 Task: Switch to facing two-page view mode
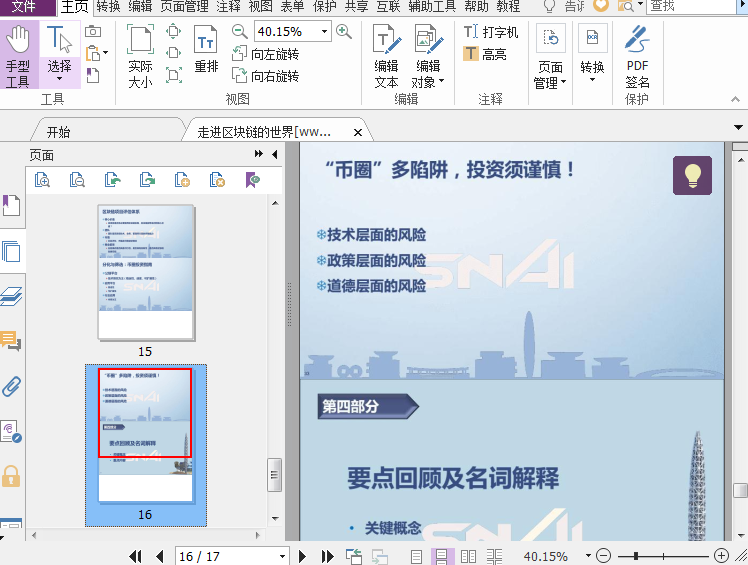[x=468, y=556]
